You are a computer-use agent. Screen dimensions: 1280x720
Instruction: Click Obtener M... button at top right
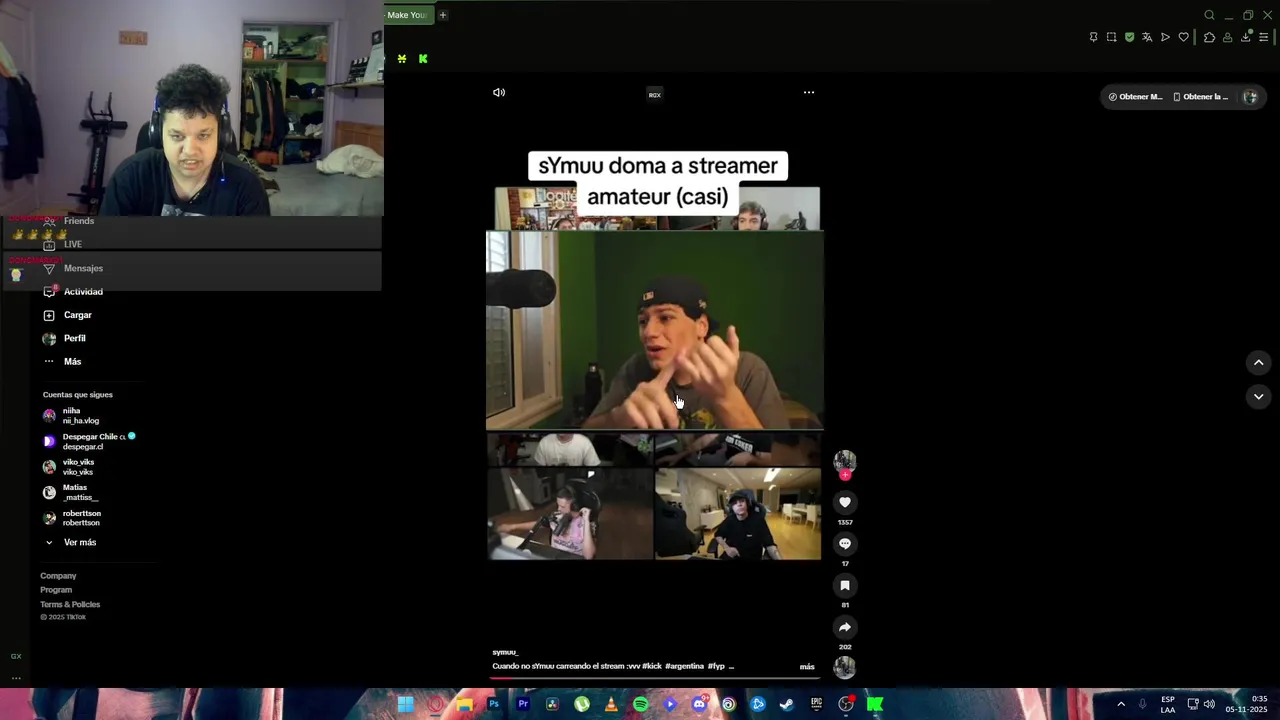click(1136, 97)
